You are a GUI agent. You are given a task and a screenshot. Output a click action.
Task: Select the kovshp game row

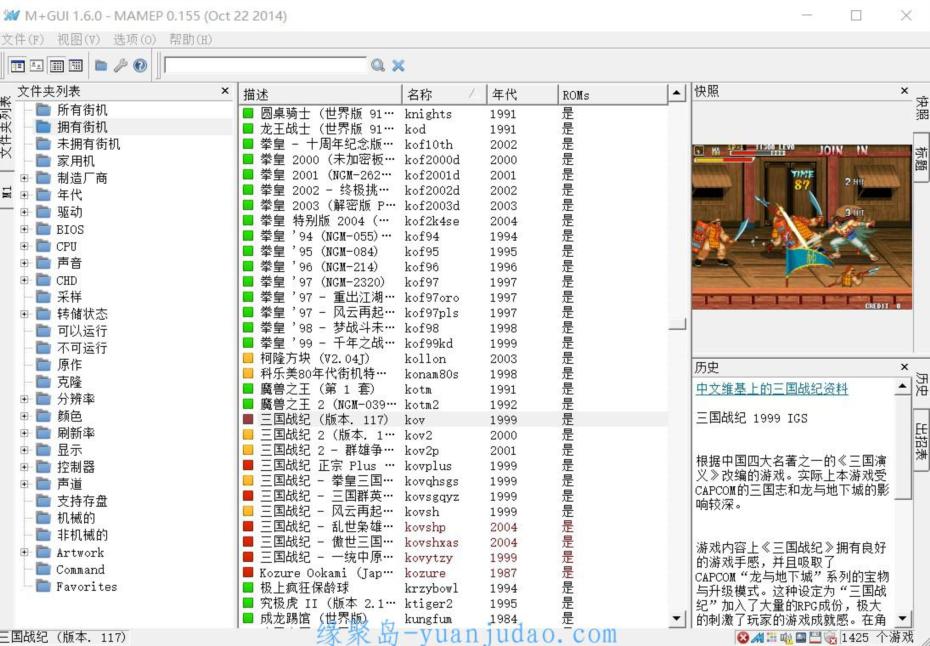(454, 527)
